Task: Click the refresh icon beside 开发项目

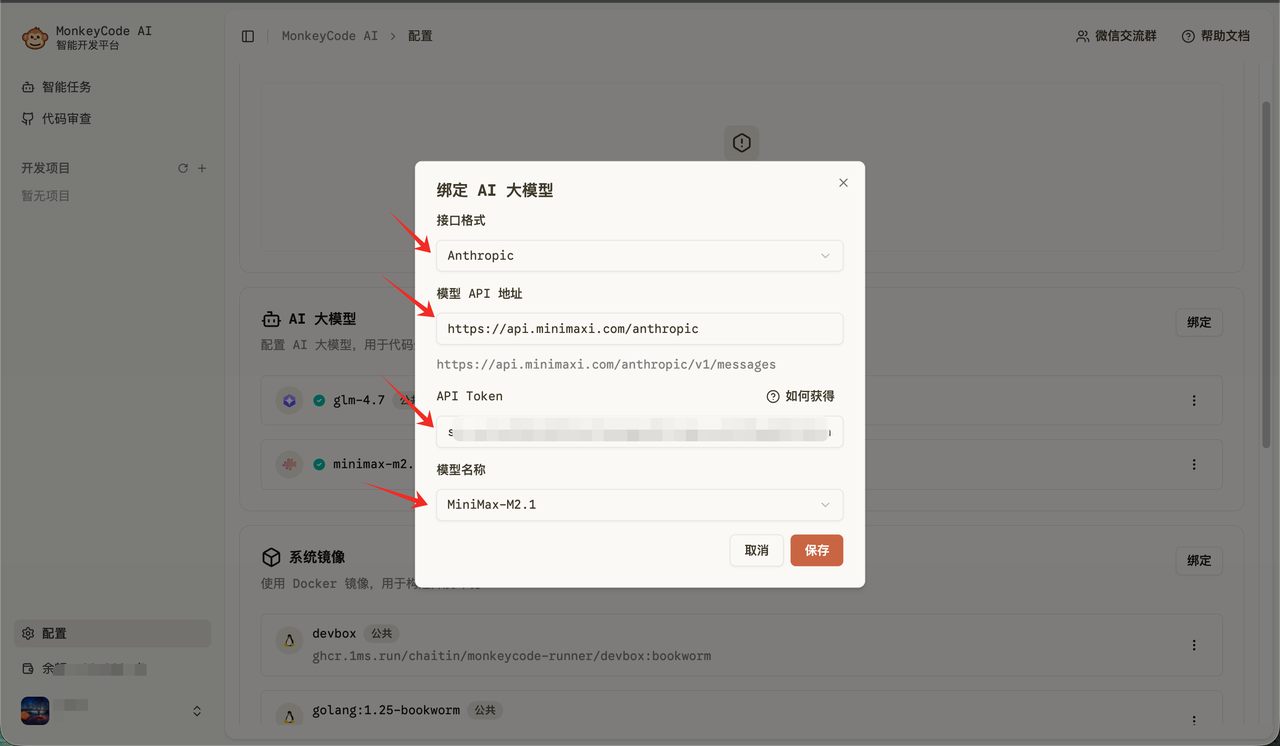Action: 183,168
